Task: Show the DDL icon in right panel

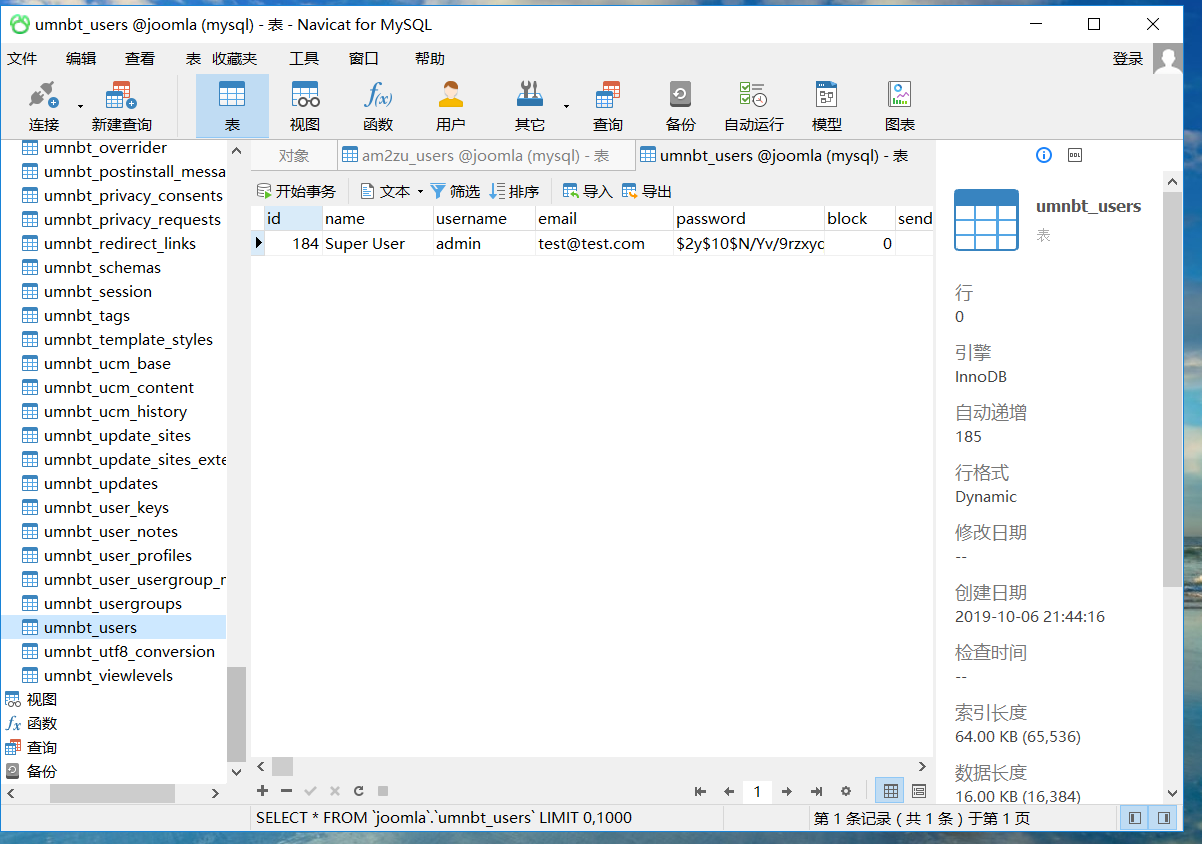Action: pyautogui.click(x=1075, y=155)
